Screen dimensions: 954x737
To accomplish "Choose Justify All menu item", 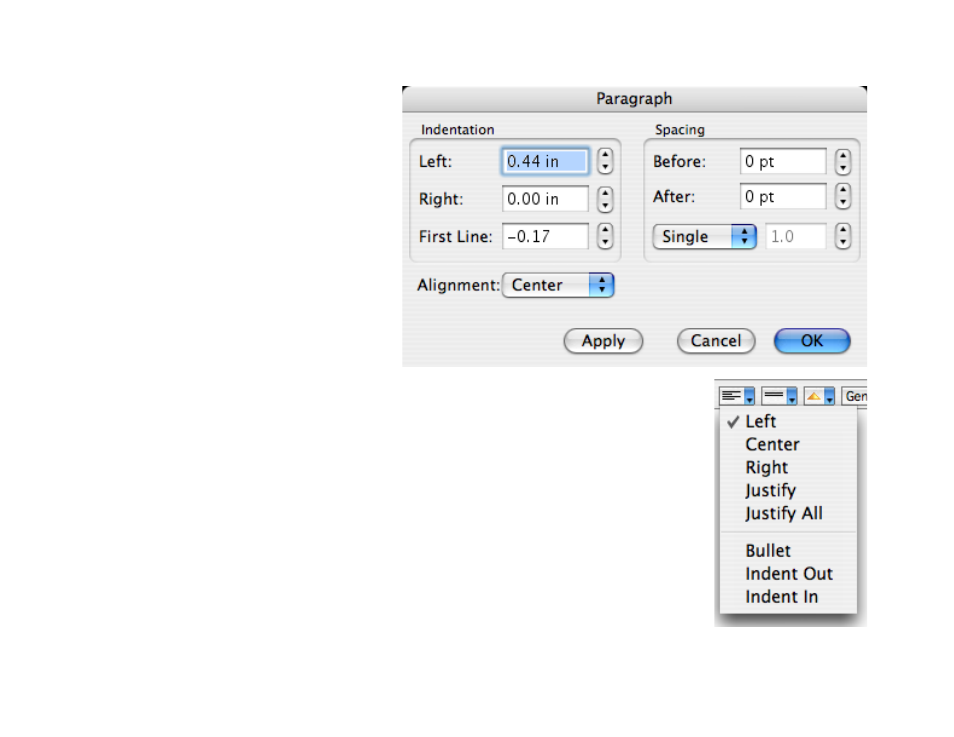I will (x=789, y=514).
